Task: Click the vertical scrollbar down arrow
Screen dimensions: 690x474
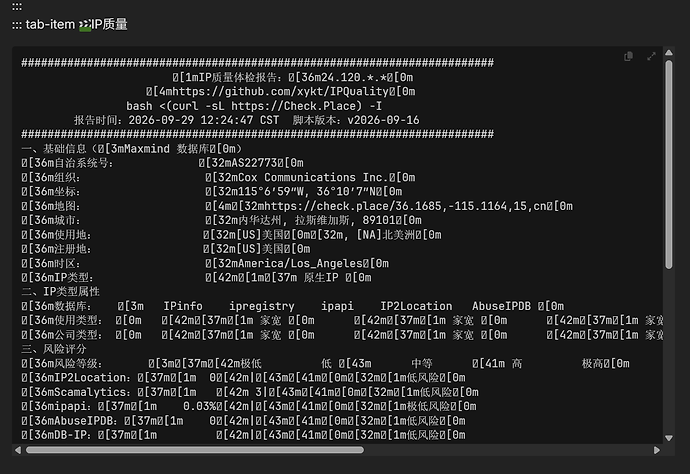Action: pos(669,438)
